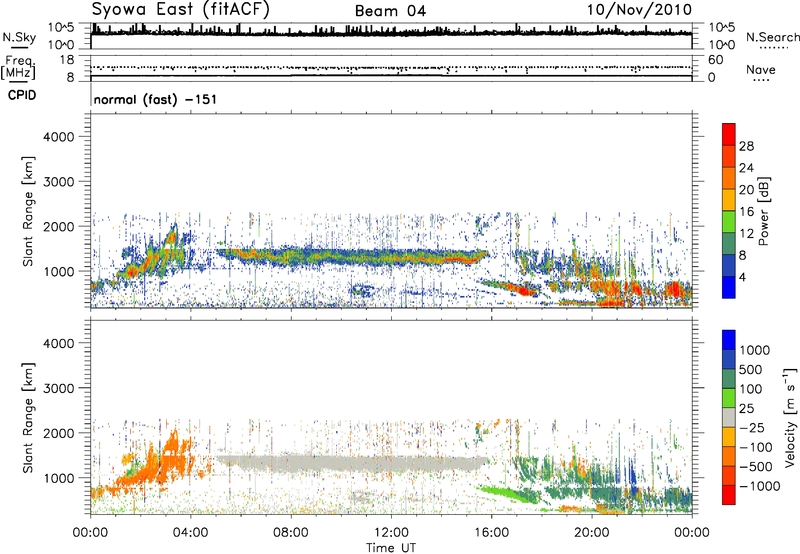Viewport: 800px width, 554px height.
Task: Click the '500' label on the velocity colorbar
Action: click(750, 369)
